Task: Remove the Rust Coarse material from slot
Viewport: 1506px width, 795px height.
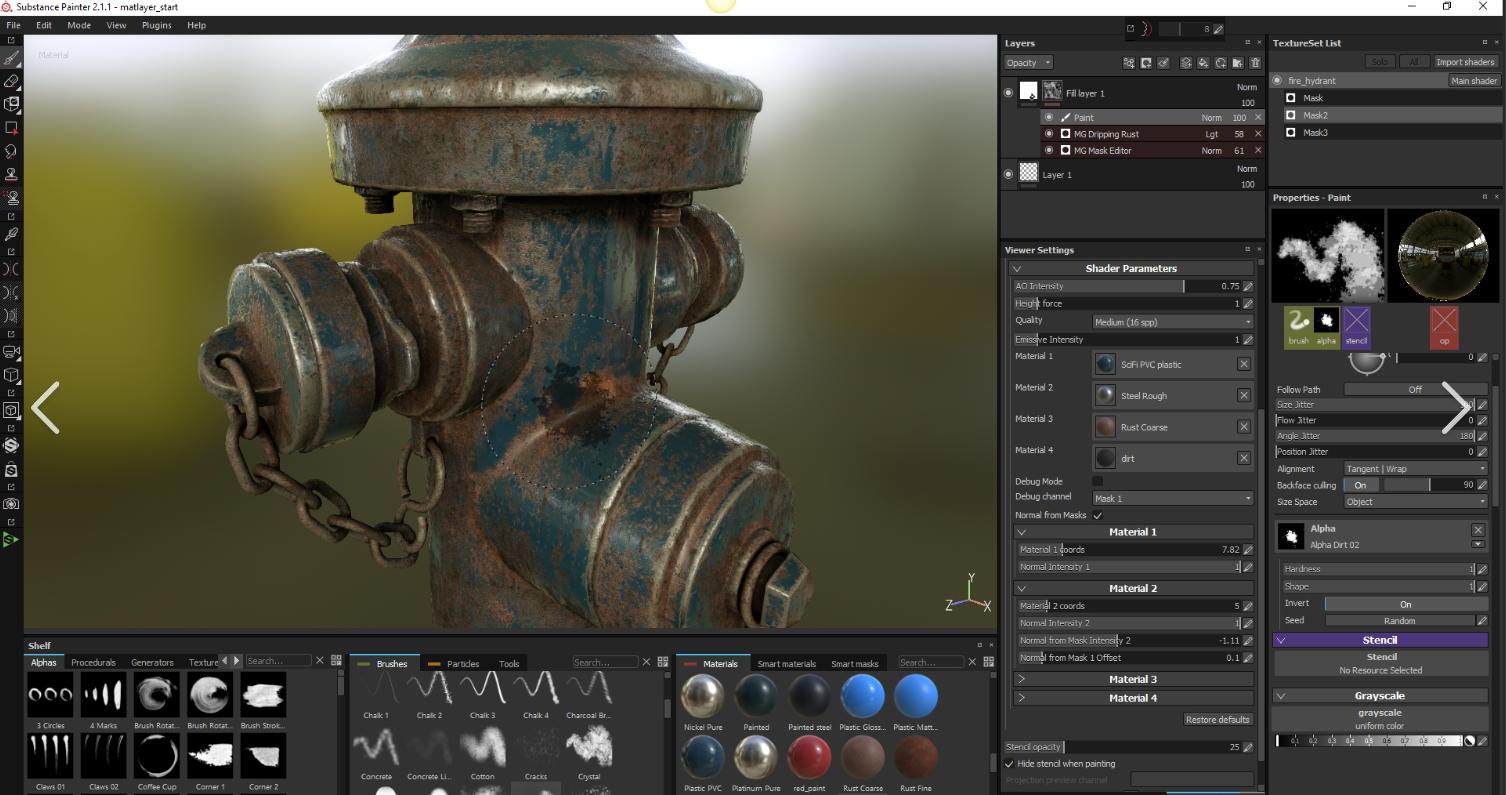Action: click(x=1244, y=427)
